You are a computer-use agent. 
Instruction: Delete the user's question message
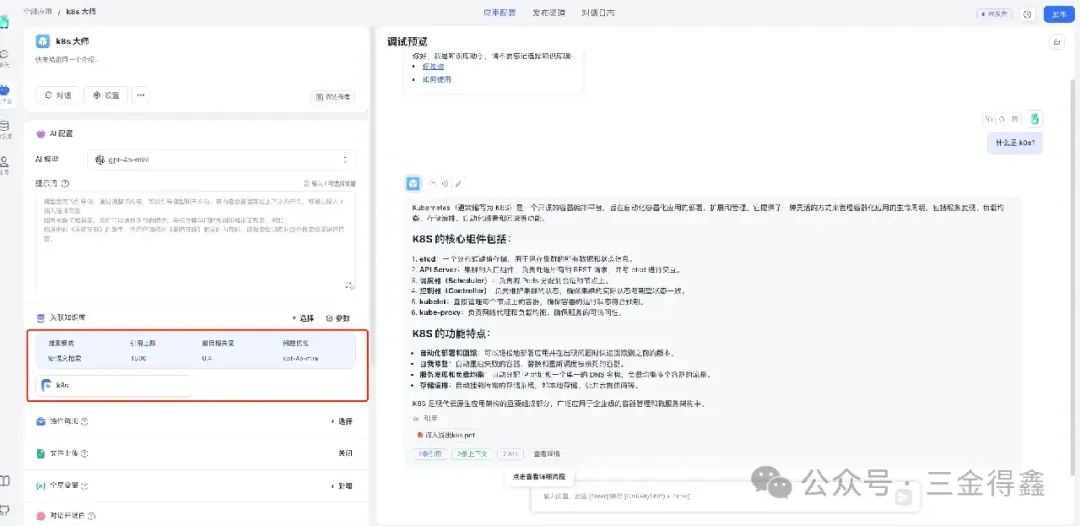[x=1013, y=118]
